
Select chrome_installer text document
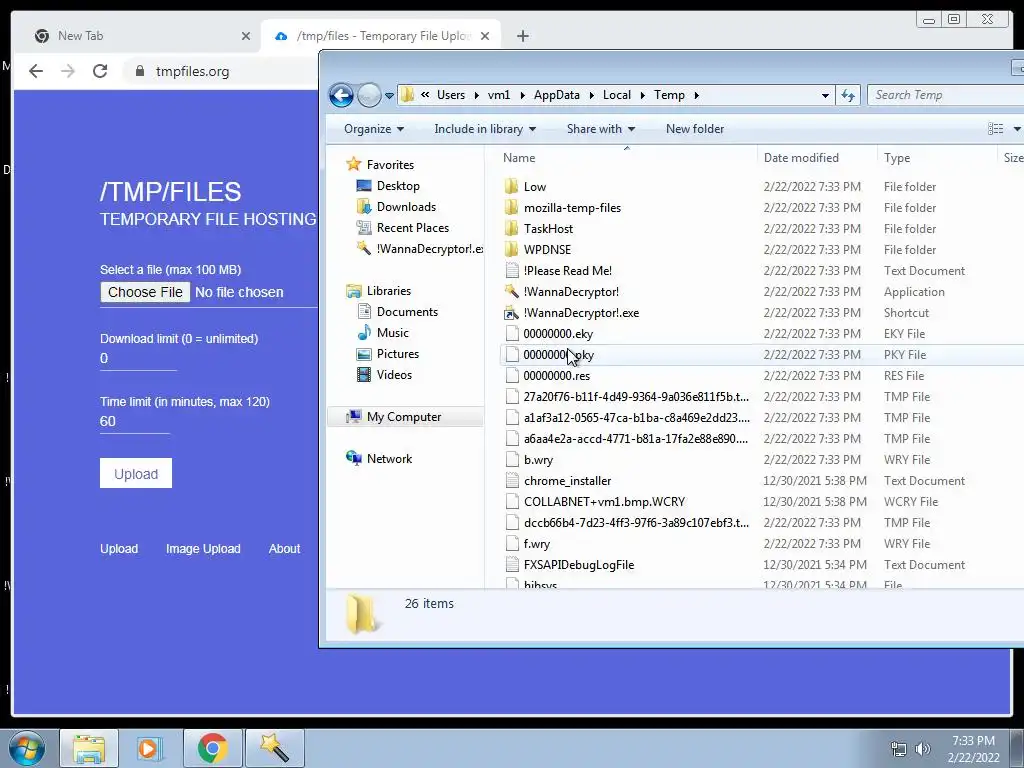567,481
